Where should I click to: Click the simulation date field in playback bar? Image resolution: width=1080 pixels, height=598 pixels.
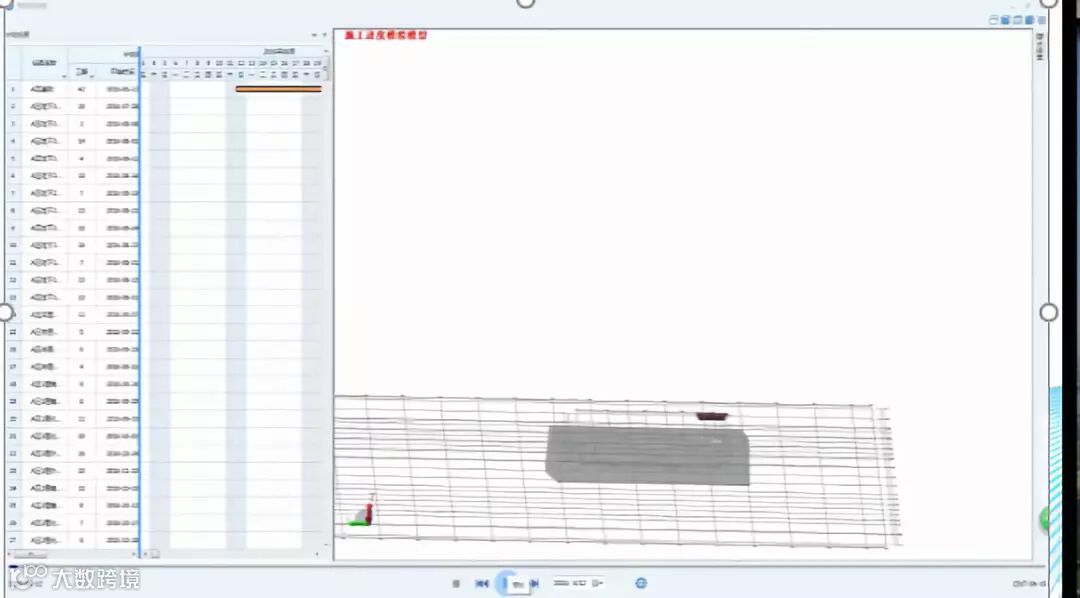click(579, 583)
